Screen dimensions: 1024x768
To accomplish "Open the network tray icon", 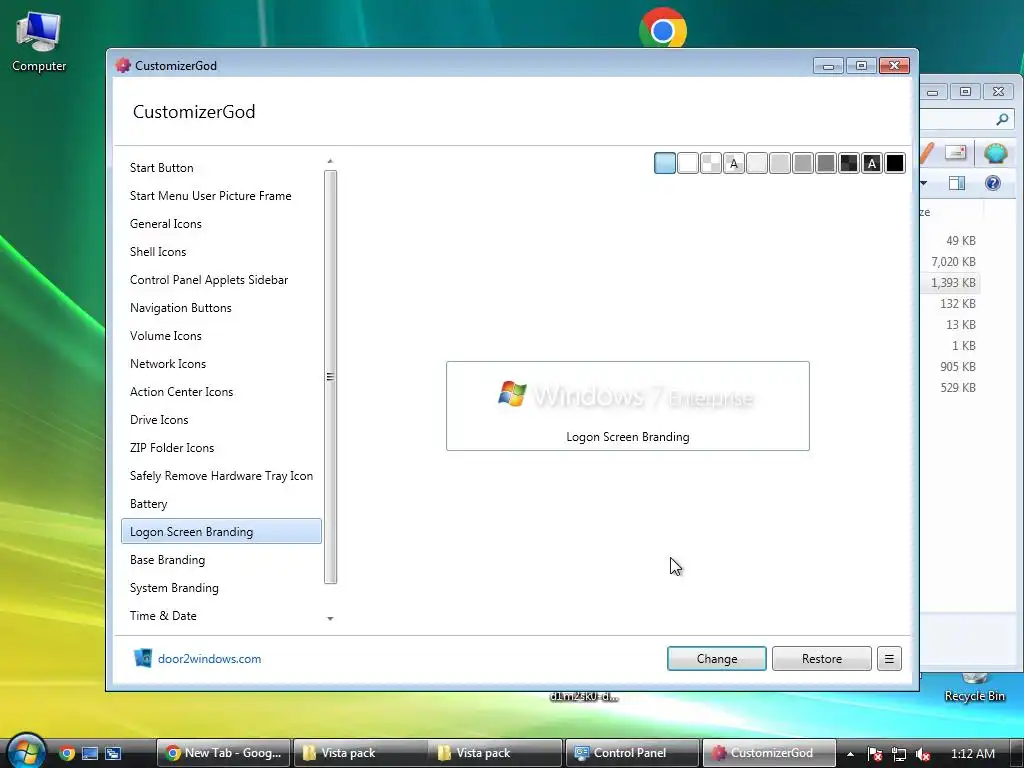I will pyautogui.click(x=899, y=754).
